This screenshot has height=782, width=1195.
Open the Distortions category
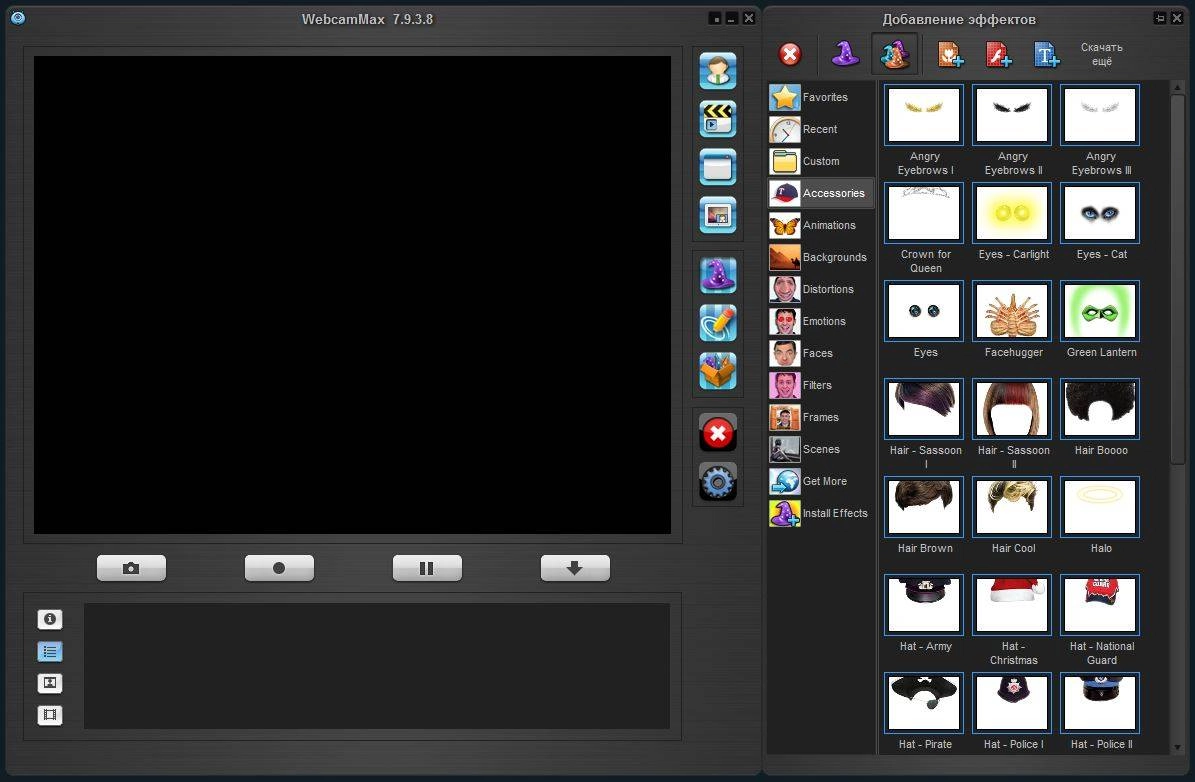pyautogui.click(x=821, y=290)
